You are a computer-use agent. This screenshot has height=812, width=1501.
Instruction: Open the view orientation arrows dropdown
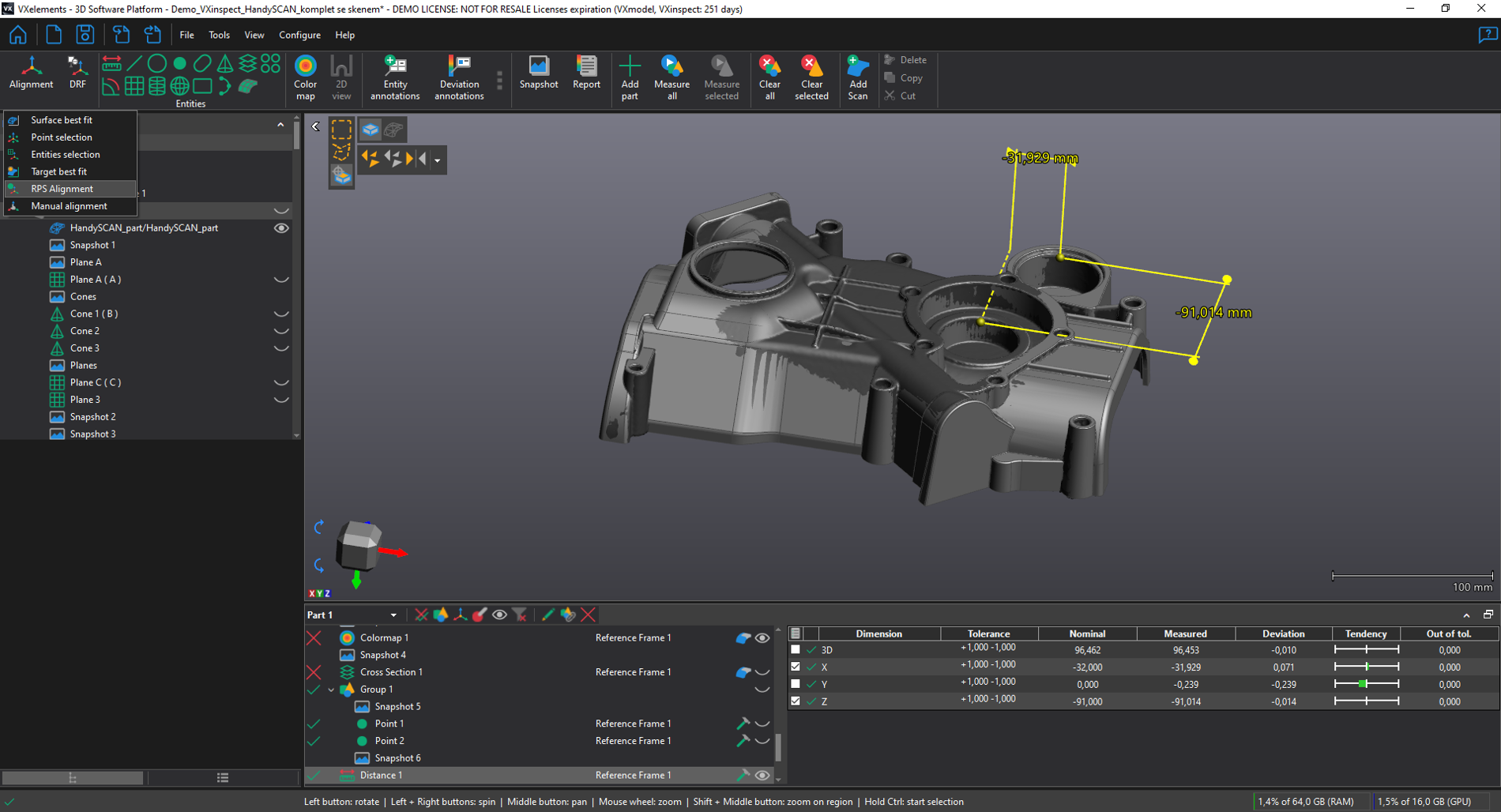coord(438,160)
